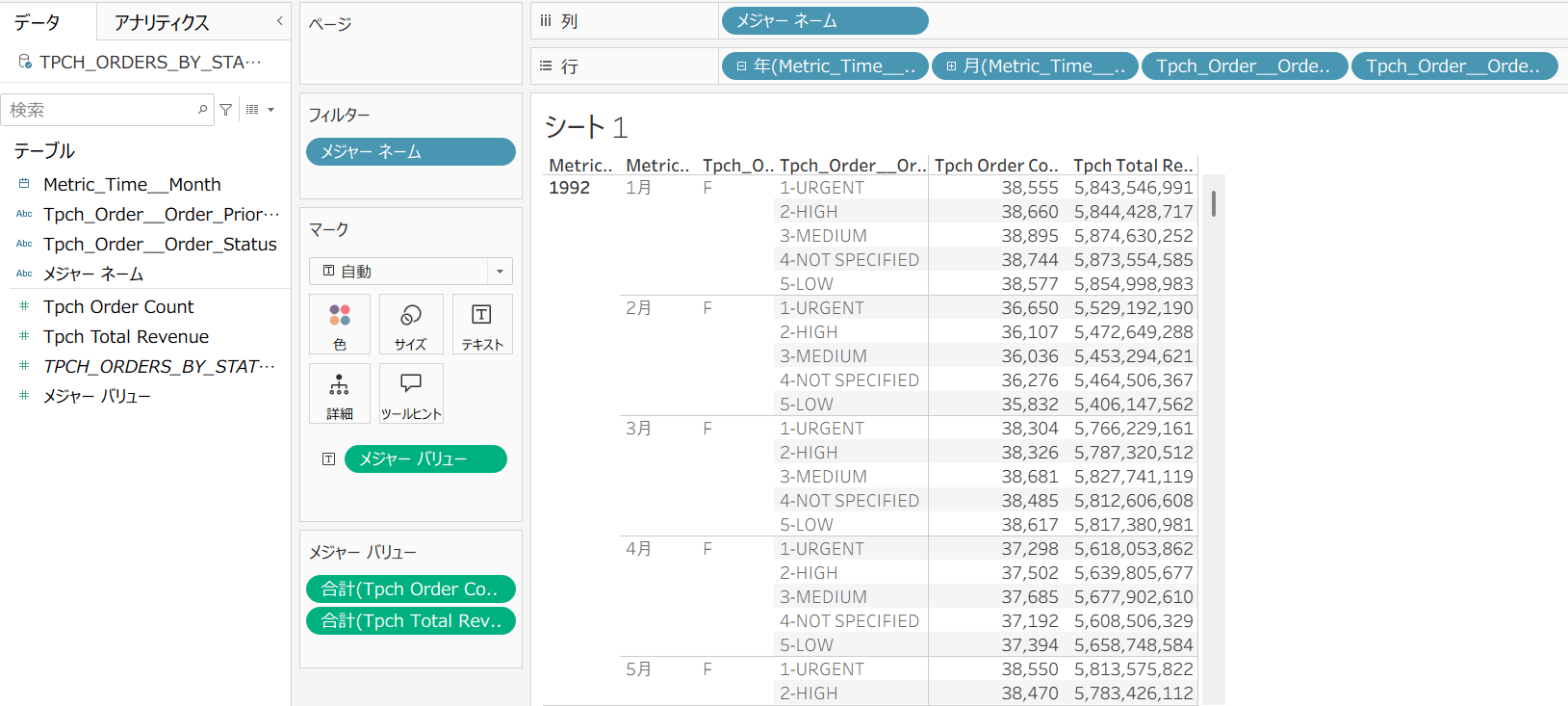The width and height of the screenshot is (1568, 706).
Task: Click the vertical scrollbar of the table view
Action: click(x=1213, y=203)
